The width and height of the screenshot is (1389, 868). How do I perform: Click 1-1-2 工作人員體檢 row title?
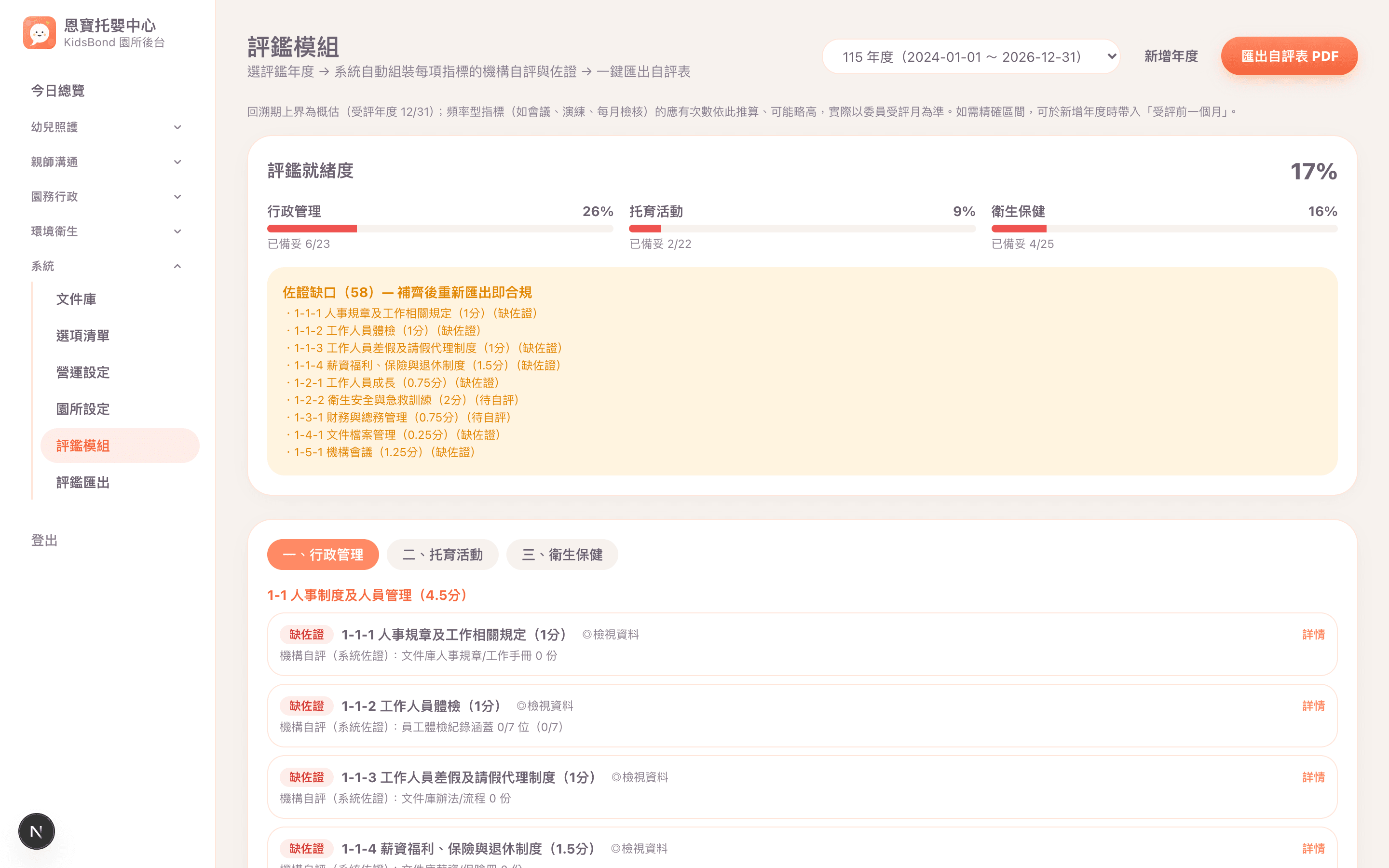pos(422,705)
